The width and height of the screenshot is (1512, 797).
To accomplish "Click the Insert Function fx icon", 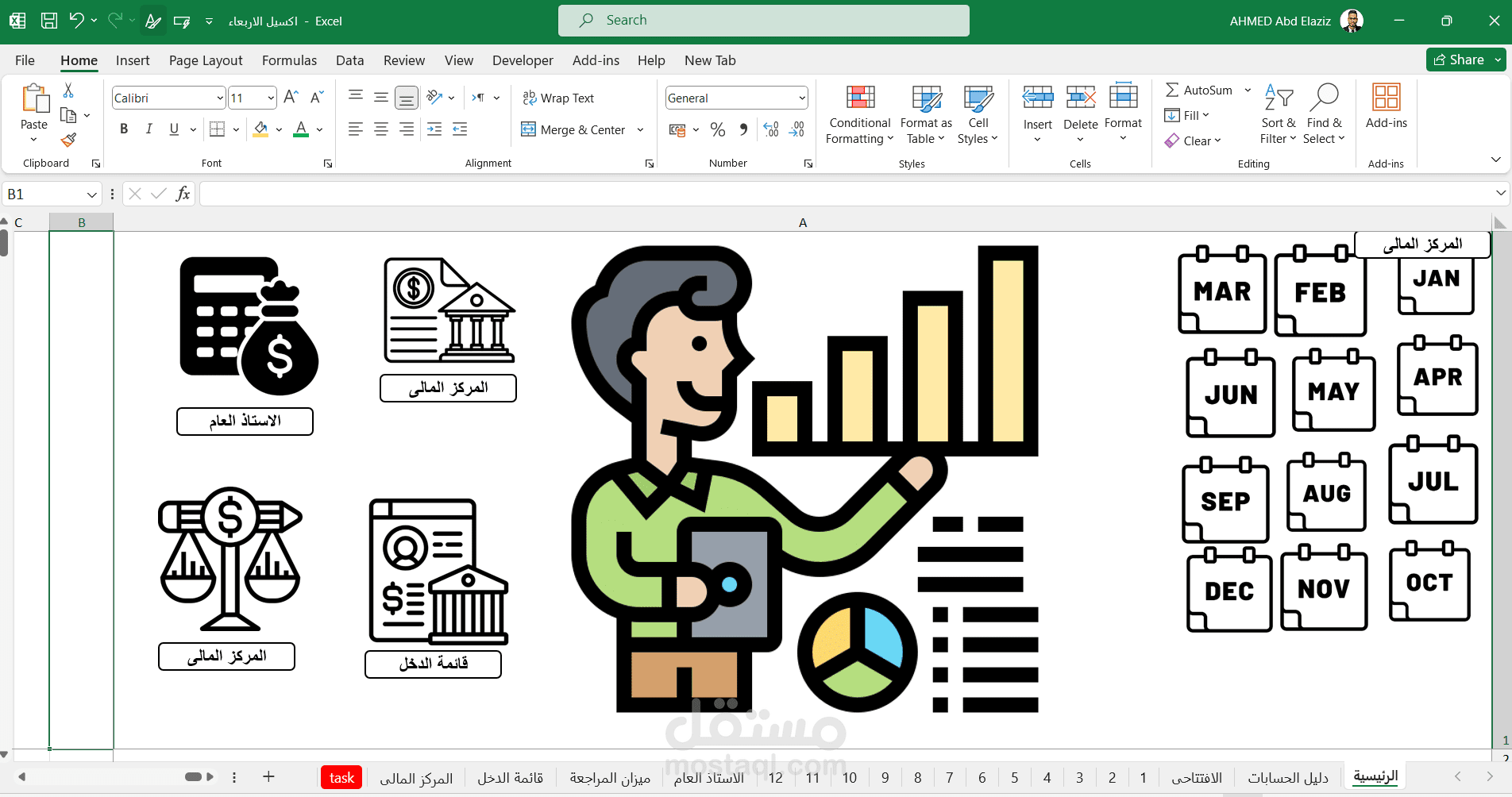I will point(183,194).
